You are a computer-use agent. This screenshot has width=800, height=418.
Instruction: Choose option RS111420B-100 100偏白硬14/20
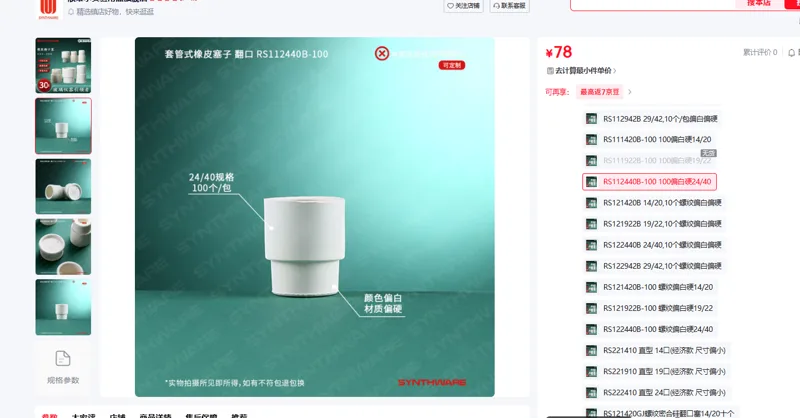648,139
